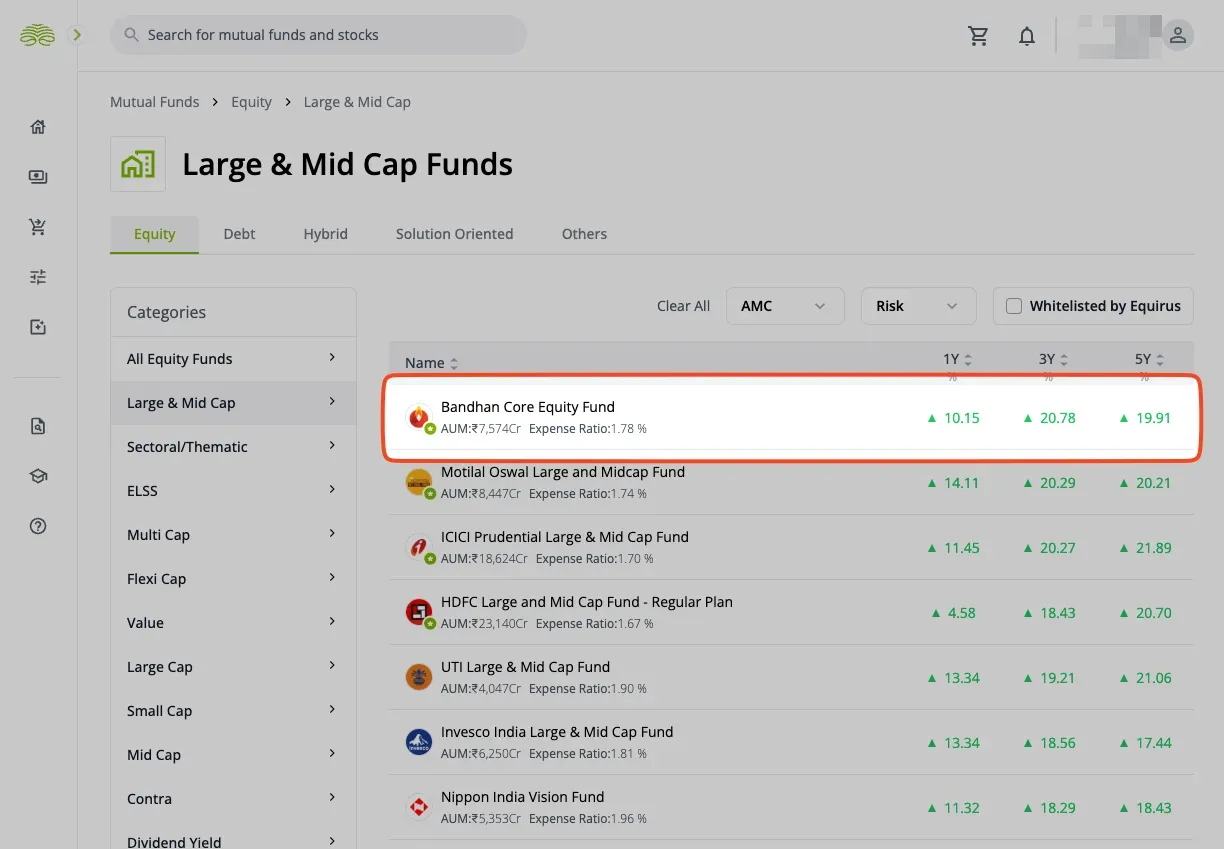
Task: Open ELSS category
Action: (x=233, y=491)
